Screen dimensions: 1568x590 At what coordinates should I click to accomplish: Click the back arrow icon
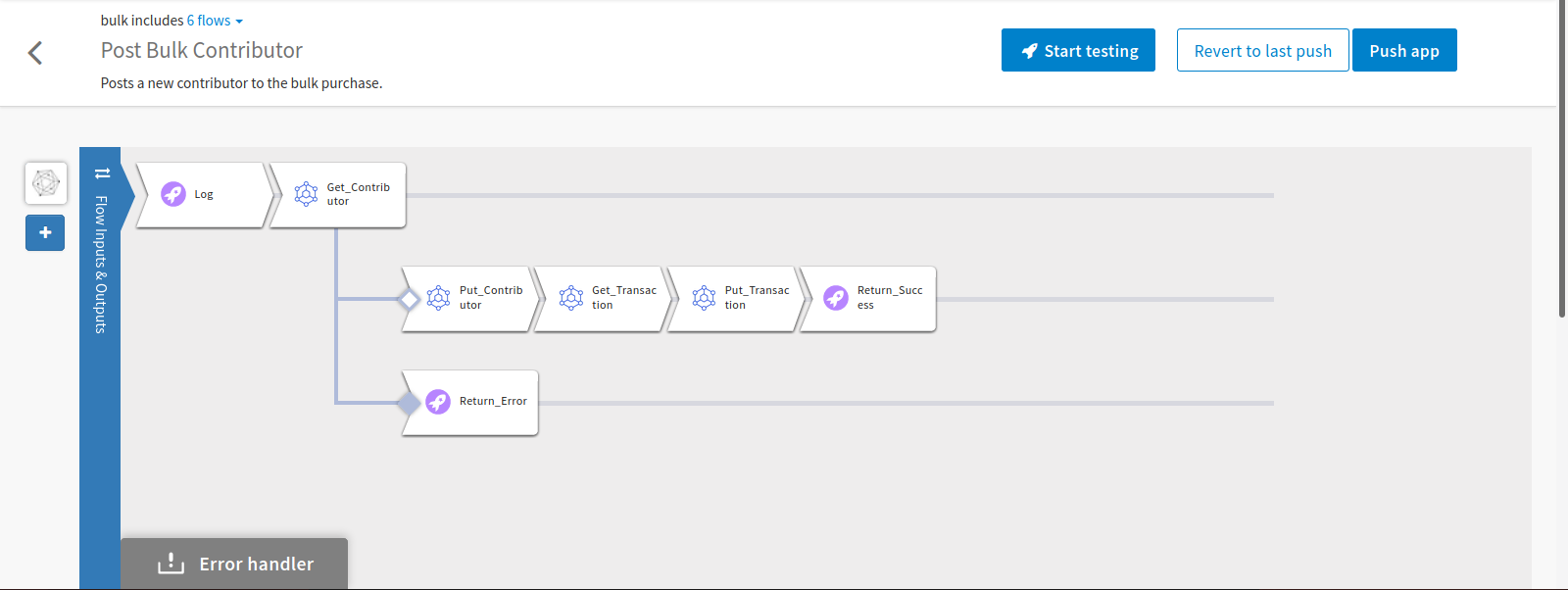(35, 53)
